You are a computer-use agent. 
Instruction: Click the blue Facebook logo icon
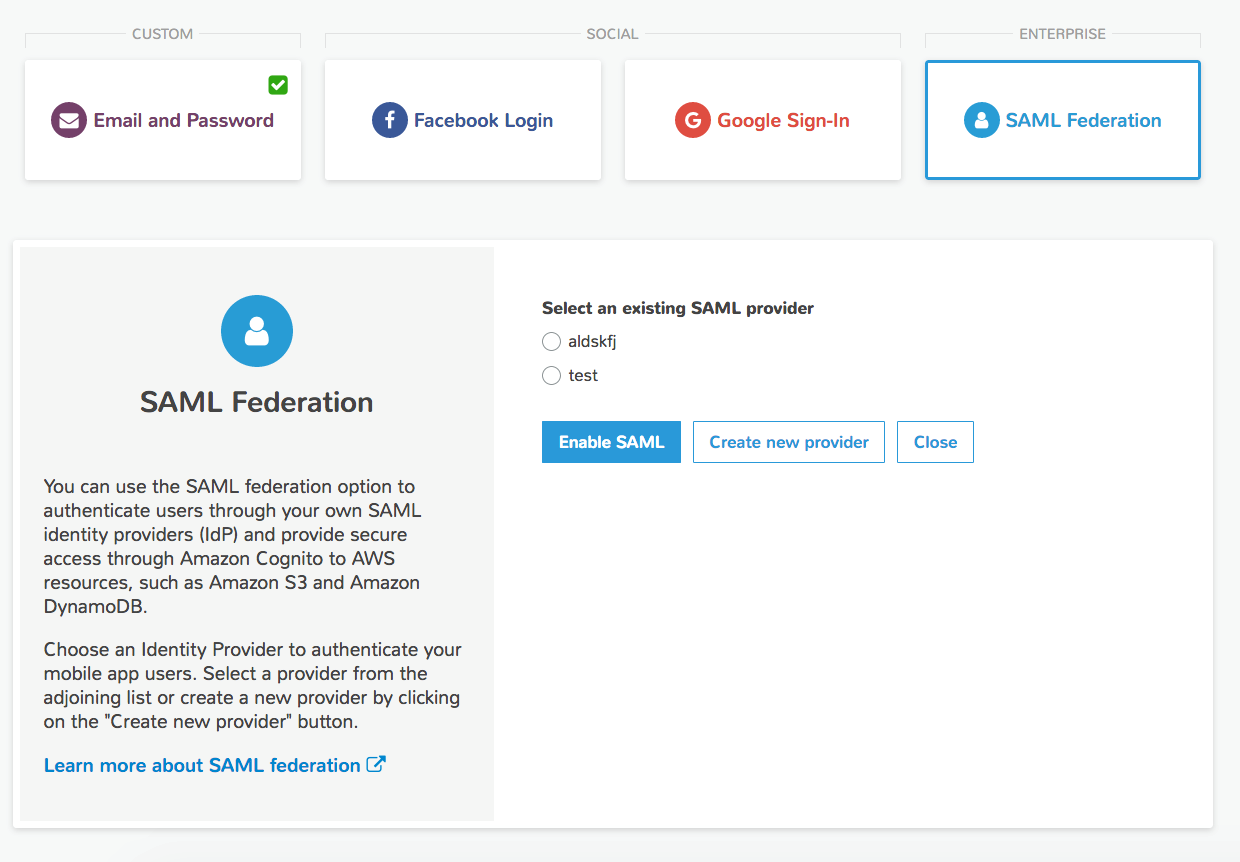point(390,120)
